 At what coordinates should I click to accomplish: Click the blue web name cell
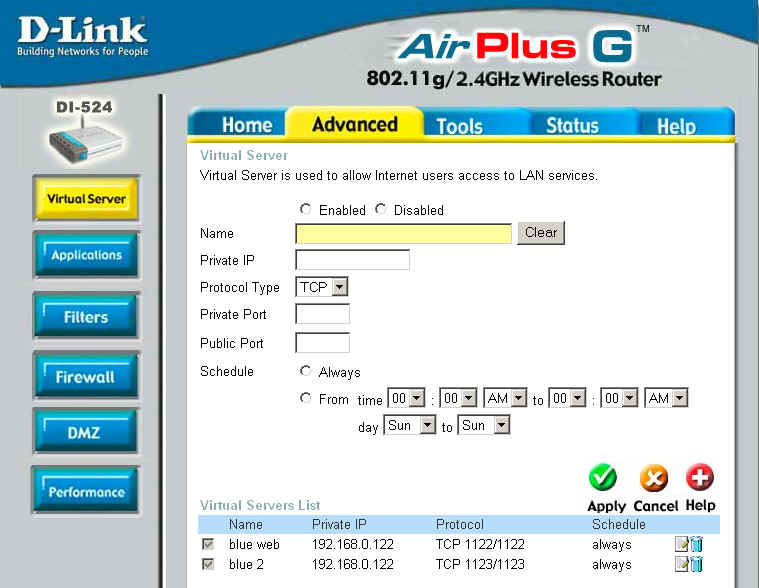[254, 544]
